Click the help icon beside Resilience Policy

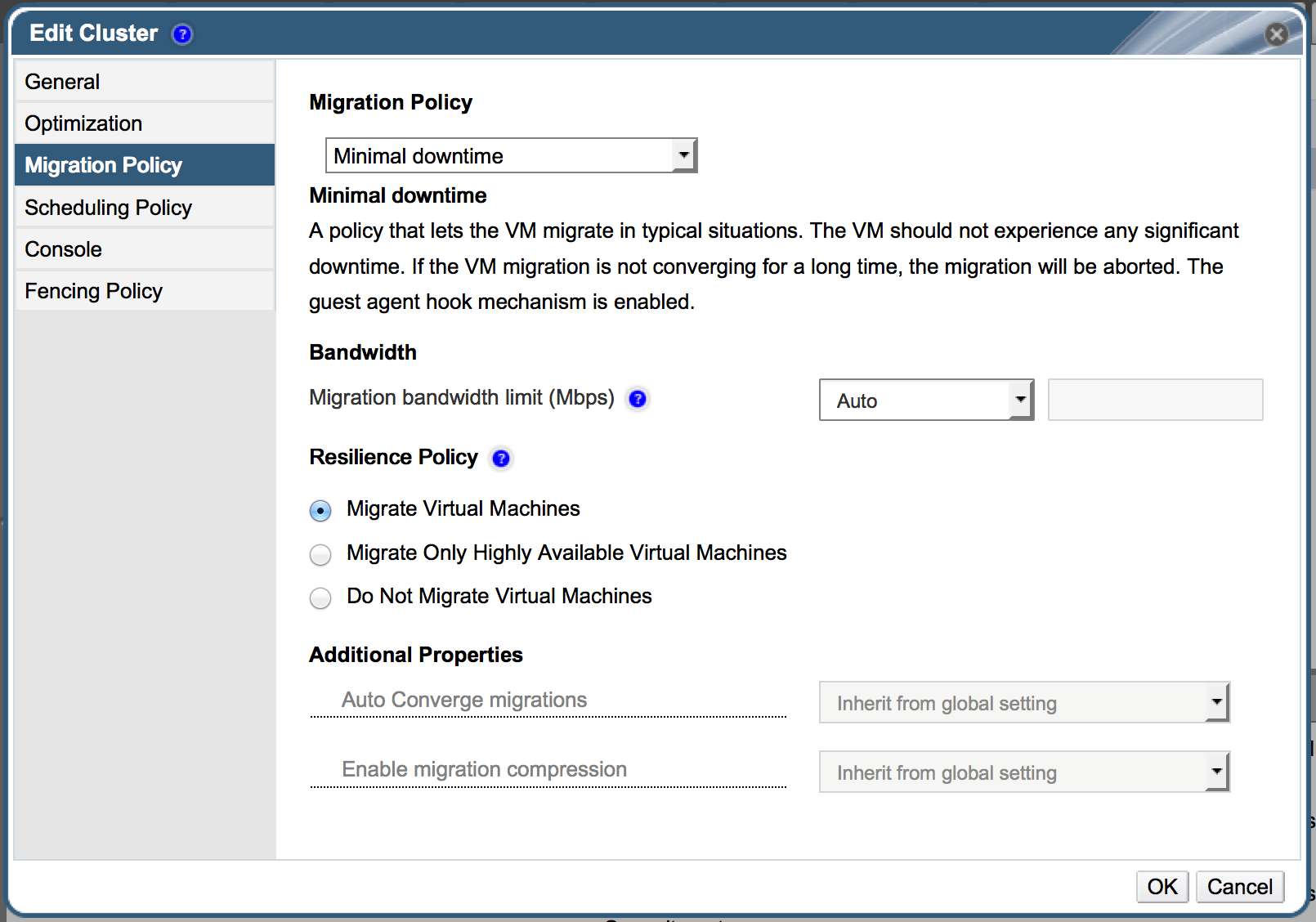click(501, 459)
